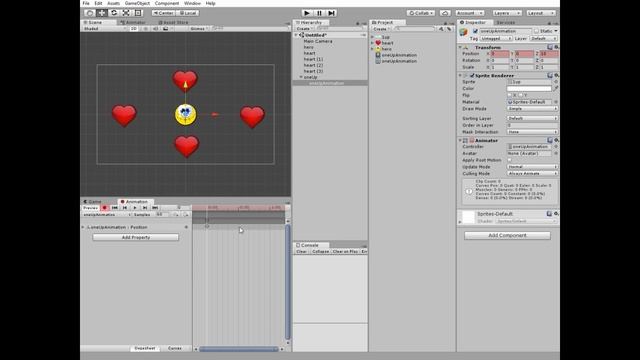The height and width of the screenshot is (360, 640).
Task: Toggle Flip Y checkbox
Action: 521,95
